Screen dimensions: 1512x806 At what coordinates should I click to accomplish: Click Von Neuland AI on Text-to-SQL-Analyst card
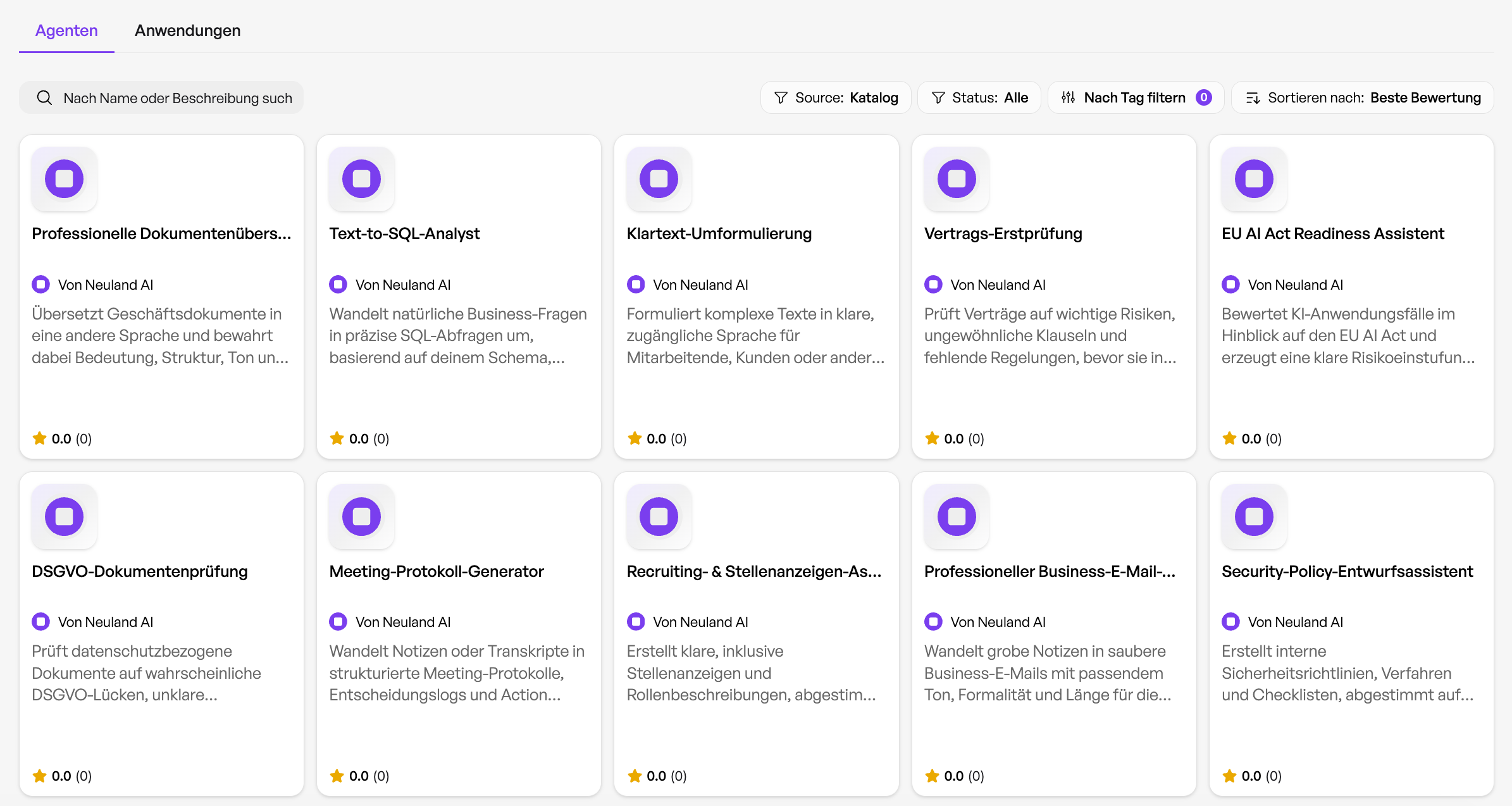coord(390,285)
